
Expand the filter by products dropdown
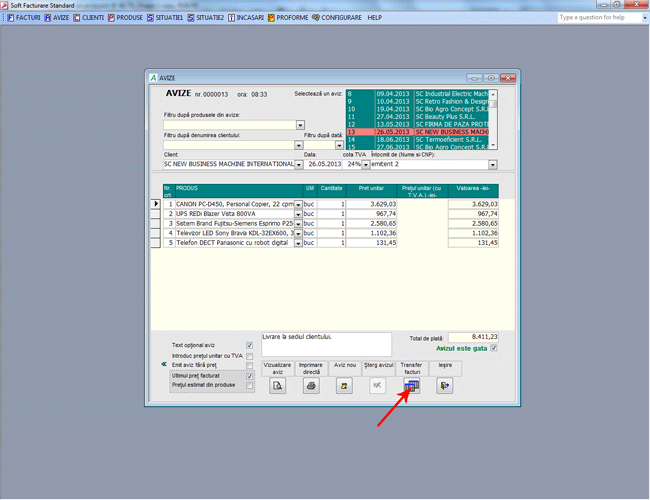tap(301, 125)
